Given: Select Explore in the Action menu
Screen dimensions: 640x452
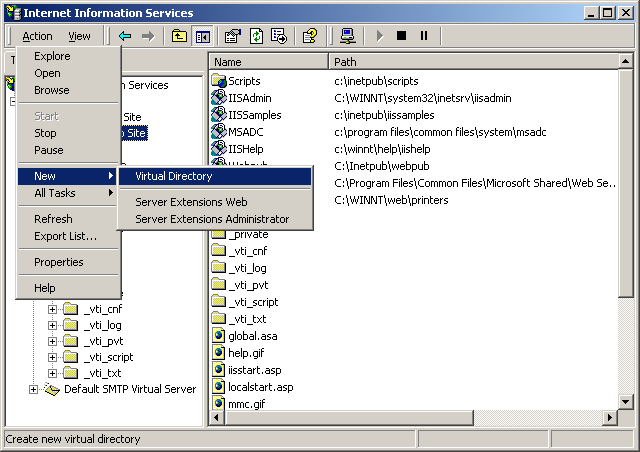Looking at the screenshot, I should click(68, 56).
